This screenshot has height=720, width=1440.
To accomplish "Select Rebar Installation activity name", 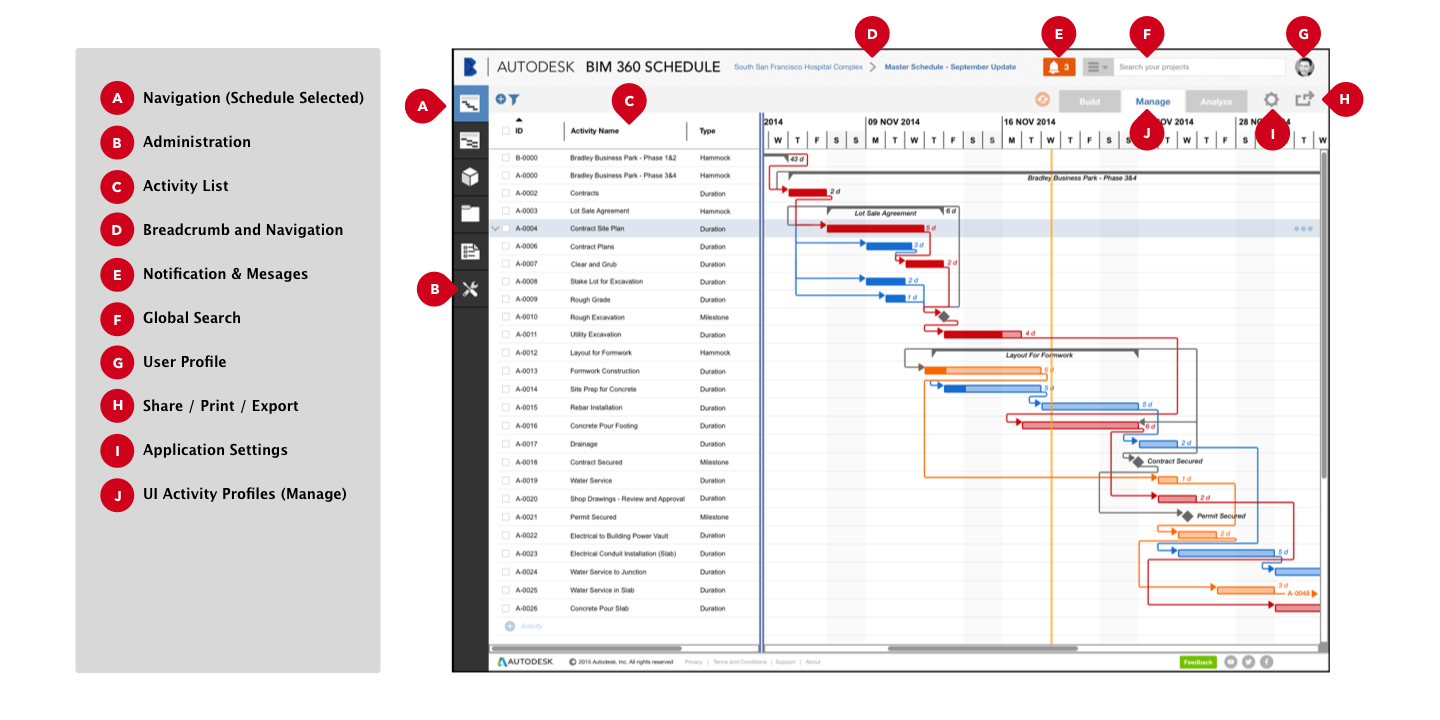I will (x=596, y=407).
